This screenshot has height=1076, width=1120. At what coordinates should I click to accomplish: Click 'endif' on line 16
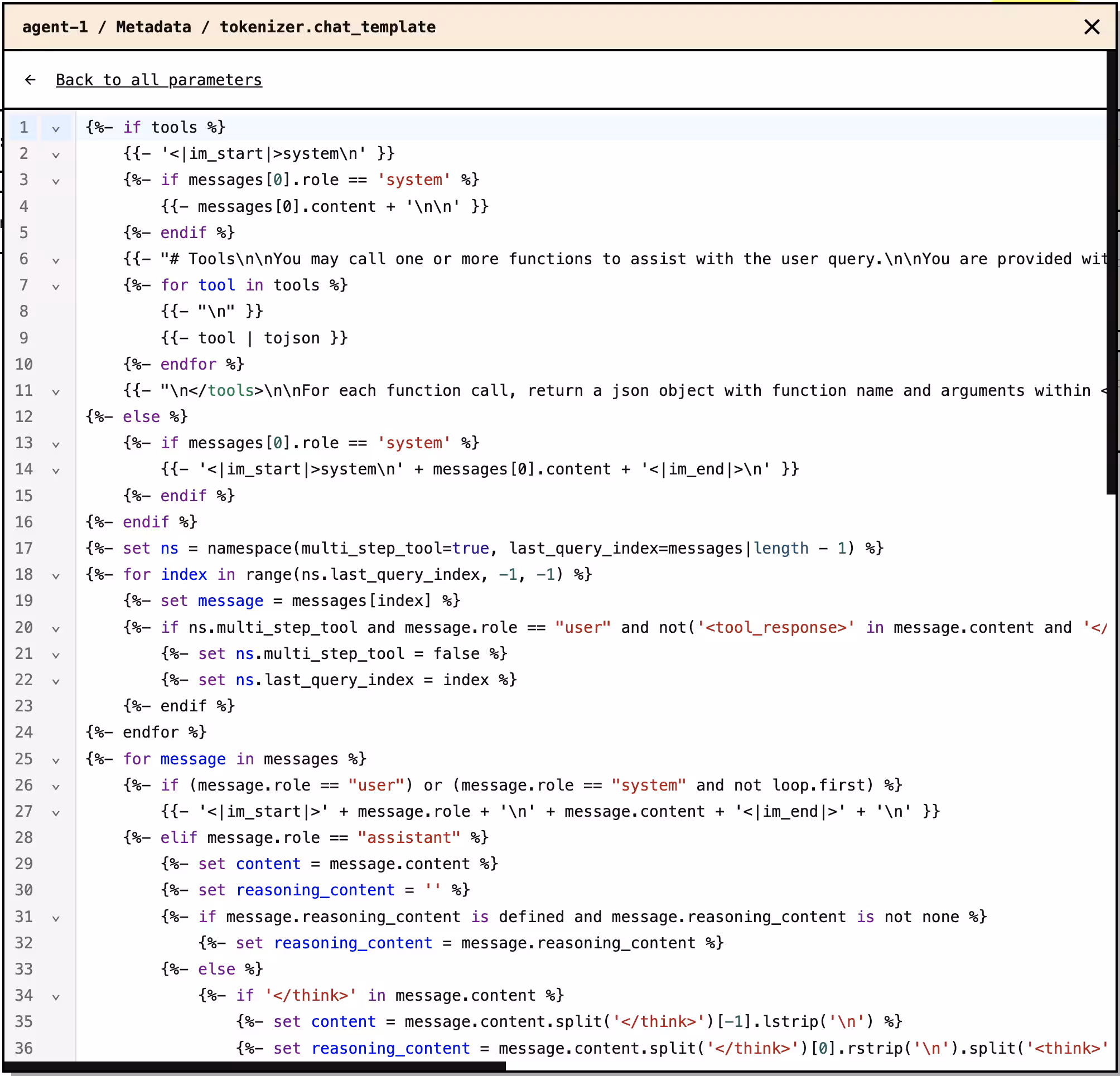tap(146, 522)
